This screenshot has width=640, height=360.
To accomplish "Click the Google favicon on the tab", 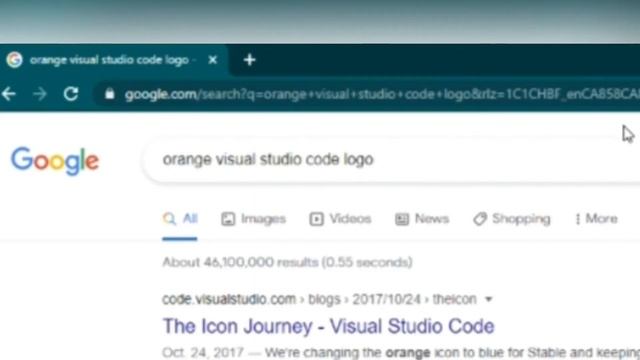I will (x=14, y=60).
